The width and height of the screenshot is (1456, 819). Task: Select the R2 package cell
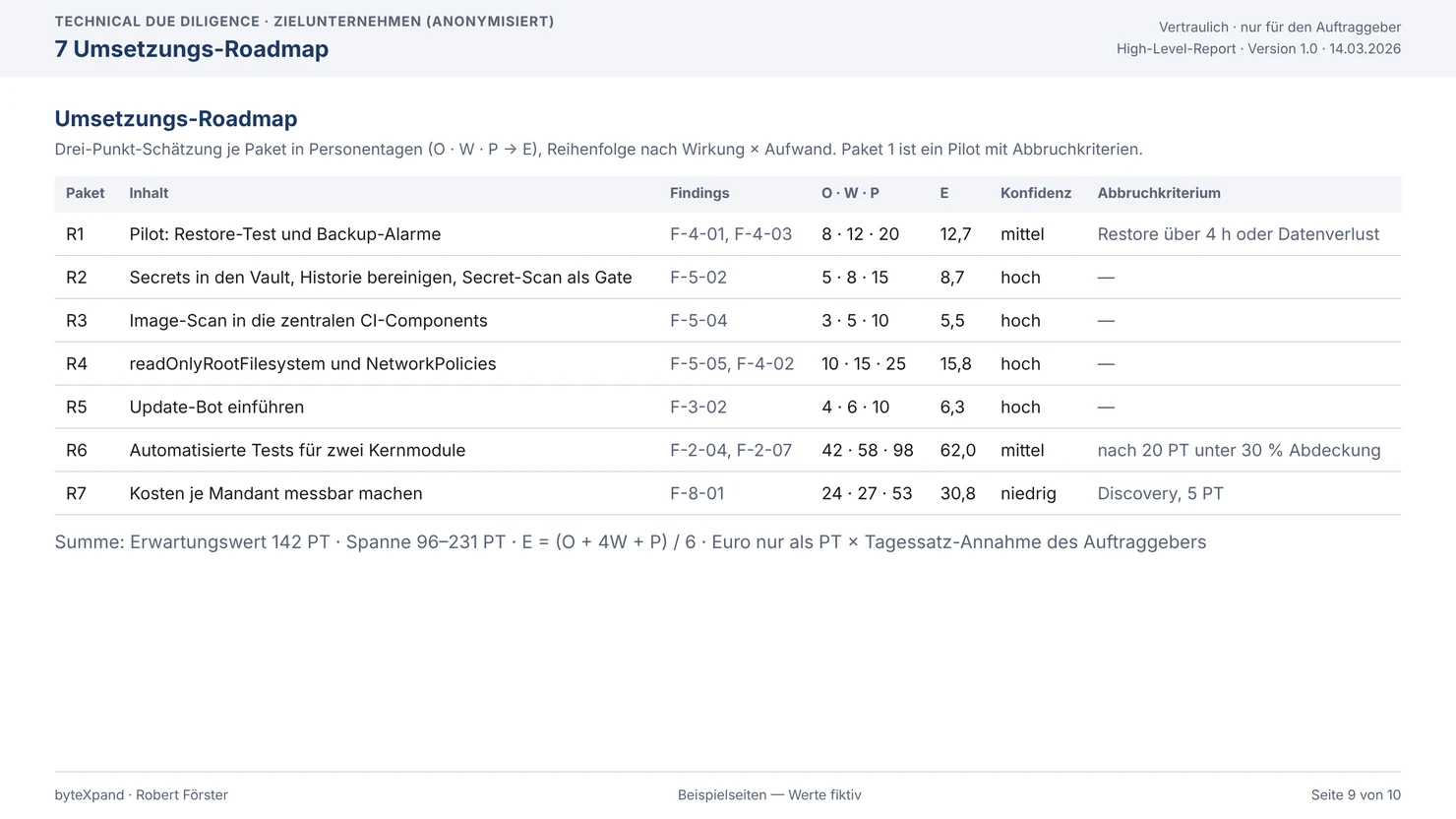click(77, 278)
